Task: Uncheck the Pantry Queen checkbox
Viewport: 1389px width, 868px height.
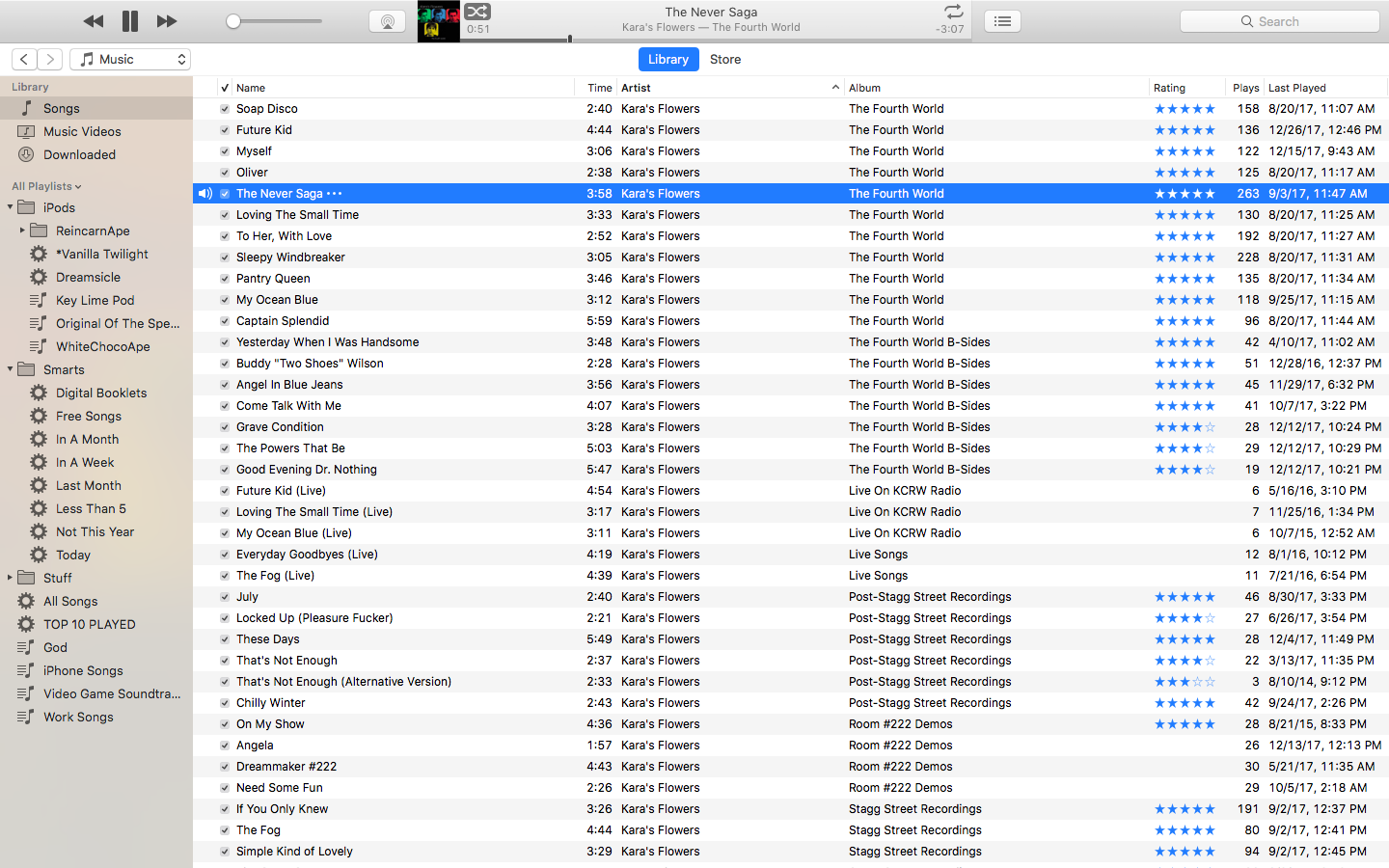Action: 225,279
